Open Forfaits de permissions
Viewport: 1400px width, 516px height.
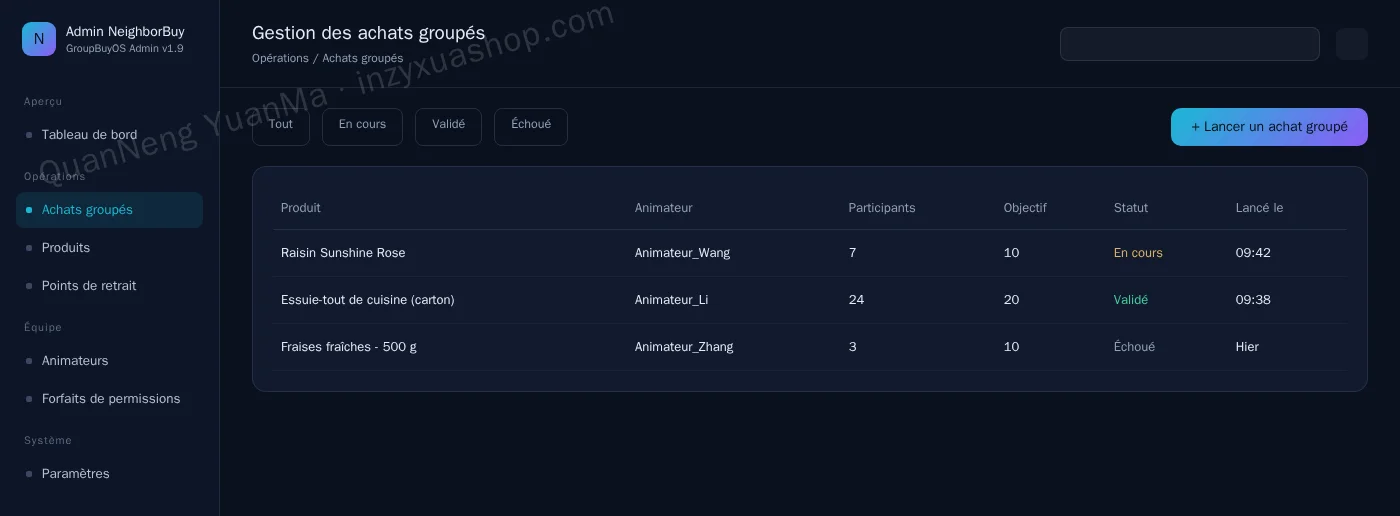pyautogui.click(x=109, y=399)
